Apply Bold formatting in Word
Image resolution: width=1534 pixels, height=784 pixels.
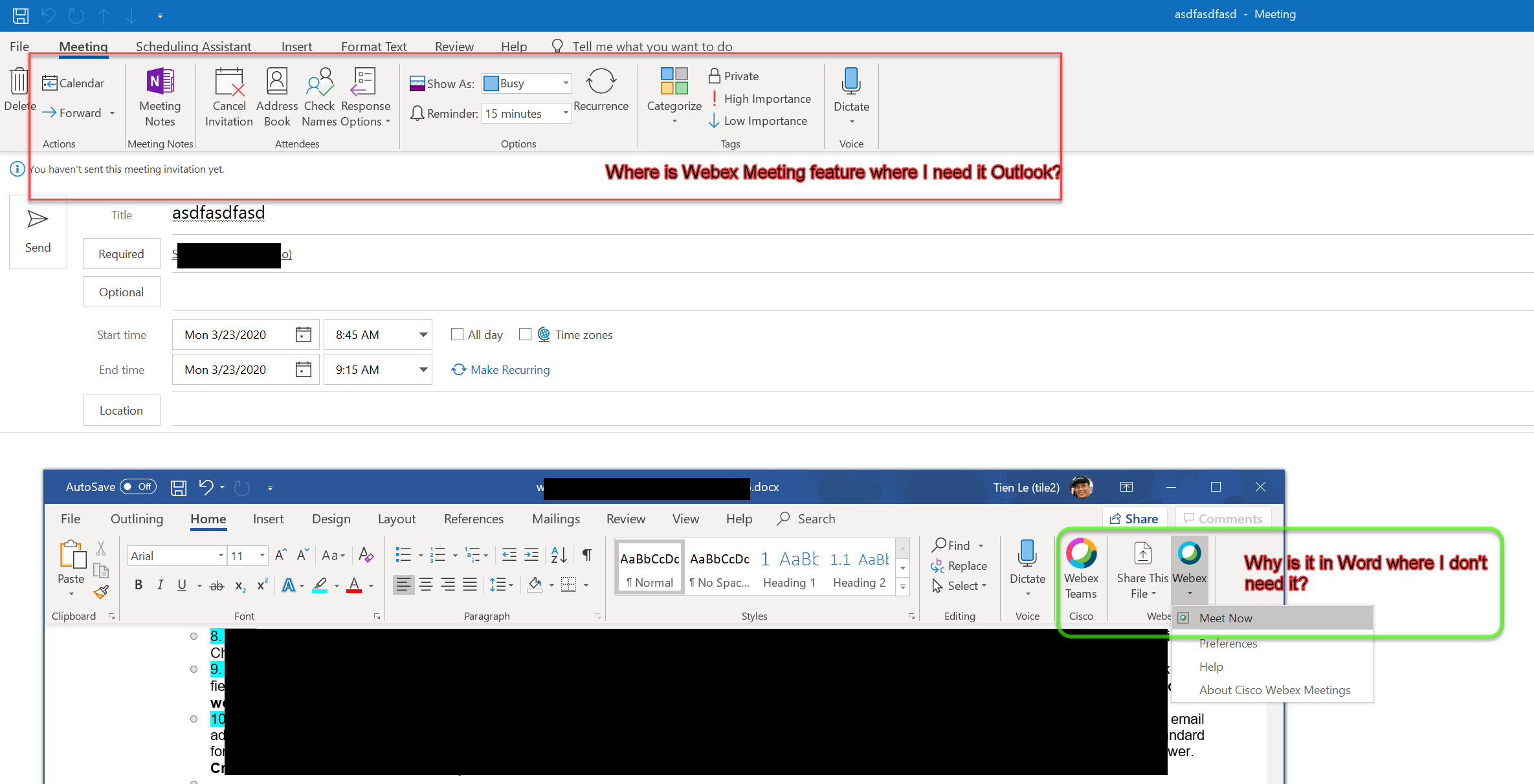click(139, 585)
